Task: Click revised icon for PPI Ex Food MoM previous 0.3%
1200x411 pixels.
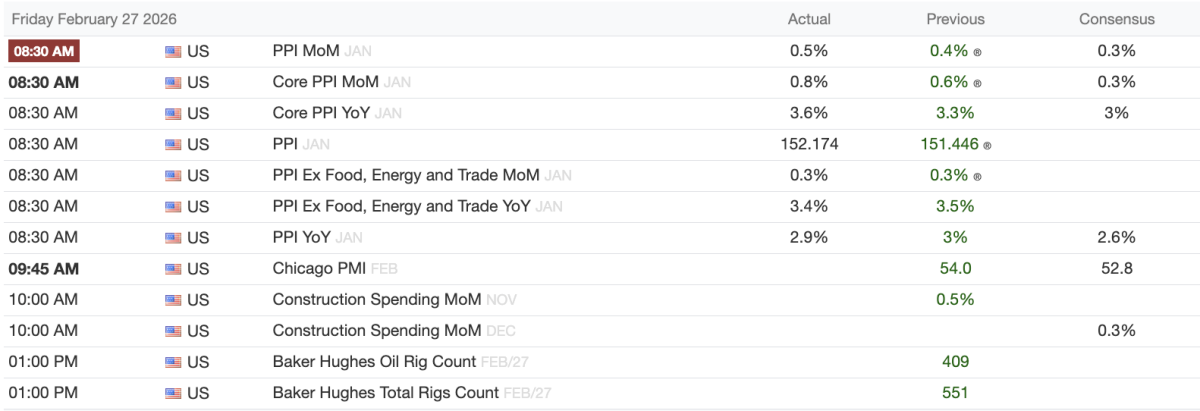Action: [x=977, y=176]
